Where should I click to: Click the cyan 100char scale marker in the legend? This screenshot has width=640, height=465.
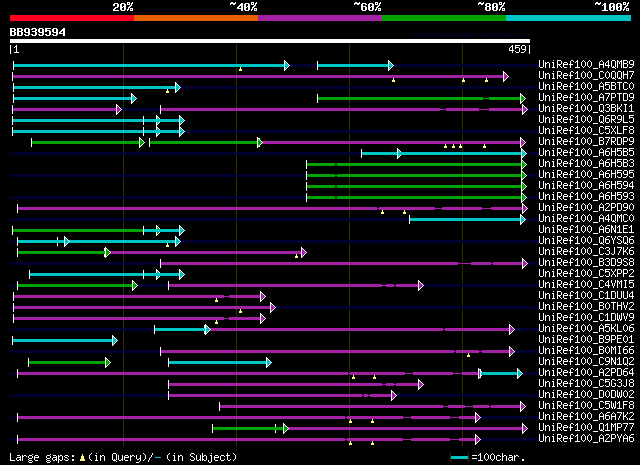coord(459,457)
